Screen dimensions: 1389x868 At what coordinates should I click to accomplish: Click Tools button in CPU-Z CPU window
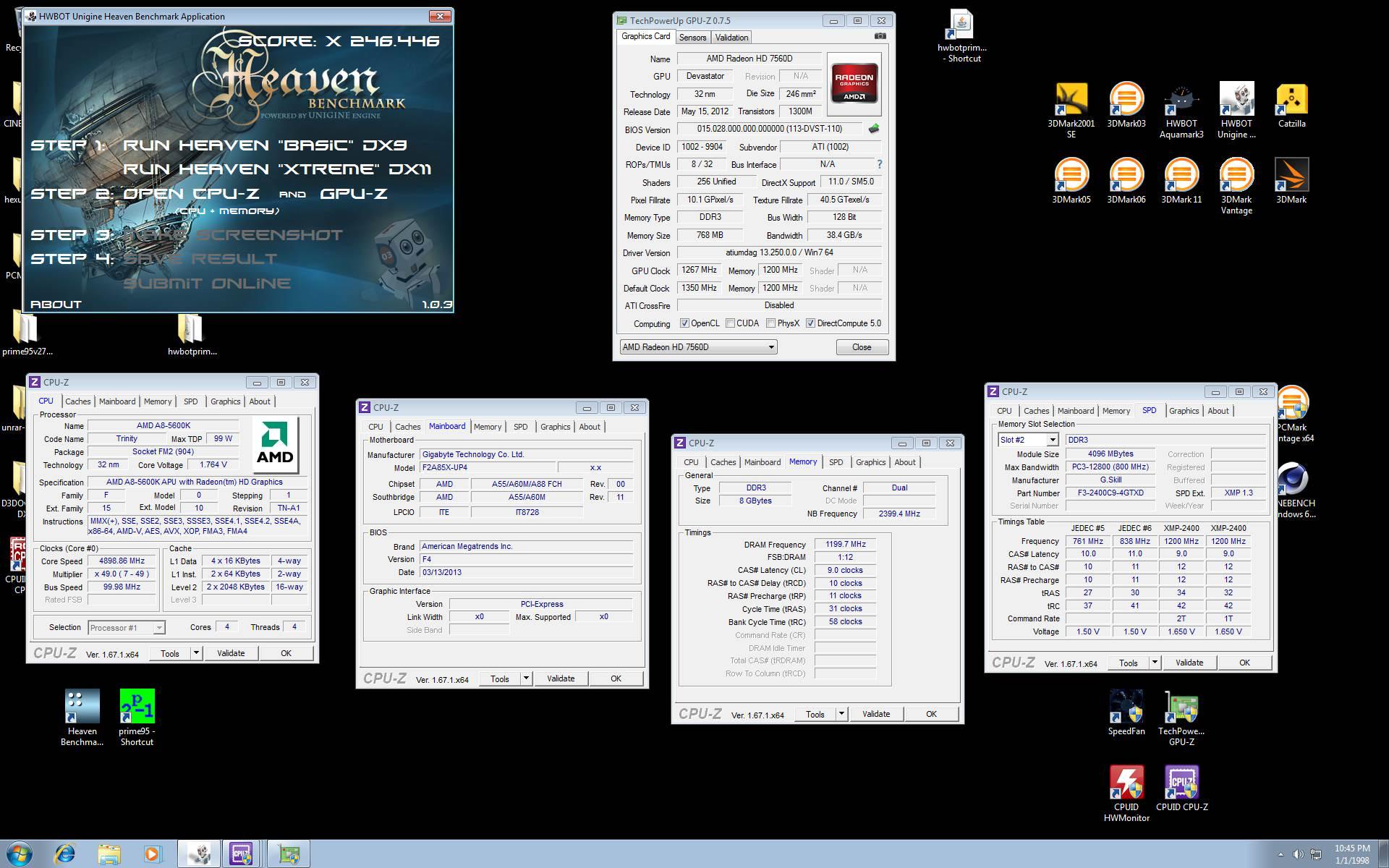pos(170,653)
